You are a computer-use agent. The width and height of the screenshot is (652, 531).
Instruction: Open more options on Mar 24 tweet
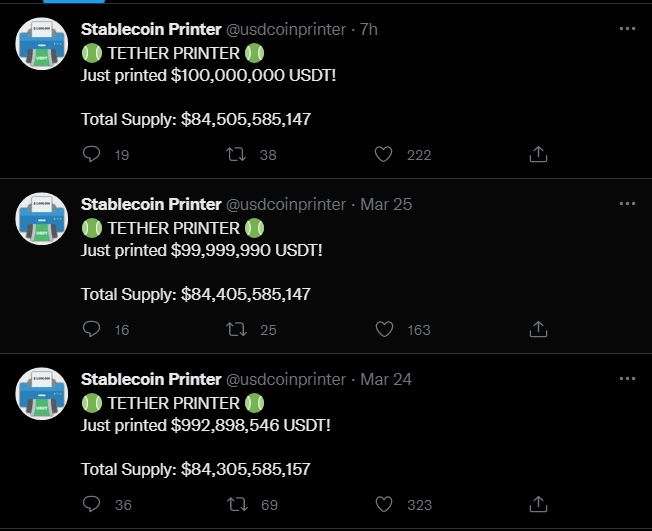(627, 379)
